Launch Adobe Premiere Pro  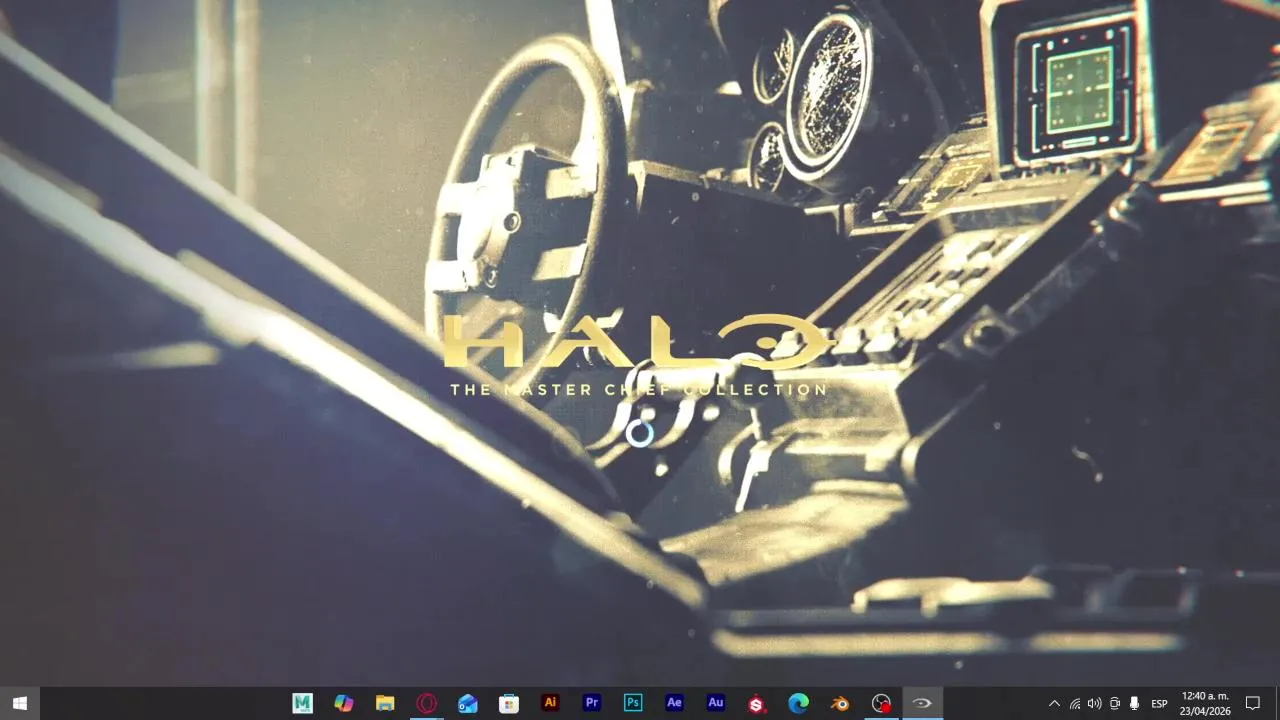pyautogui.click(x=592, y=703)
